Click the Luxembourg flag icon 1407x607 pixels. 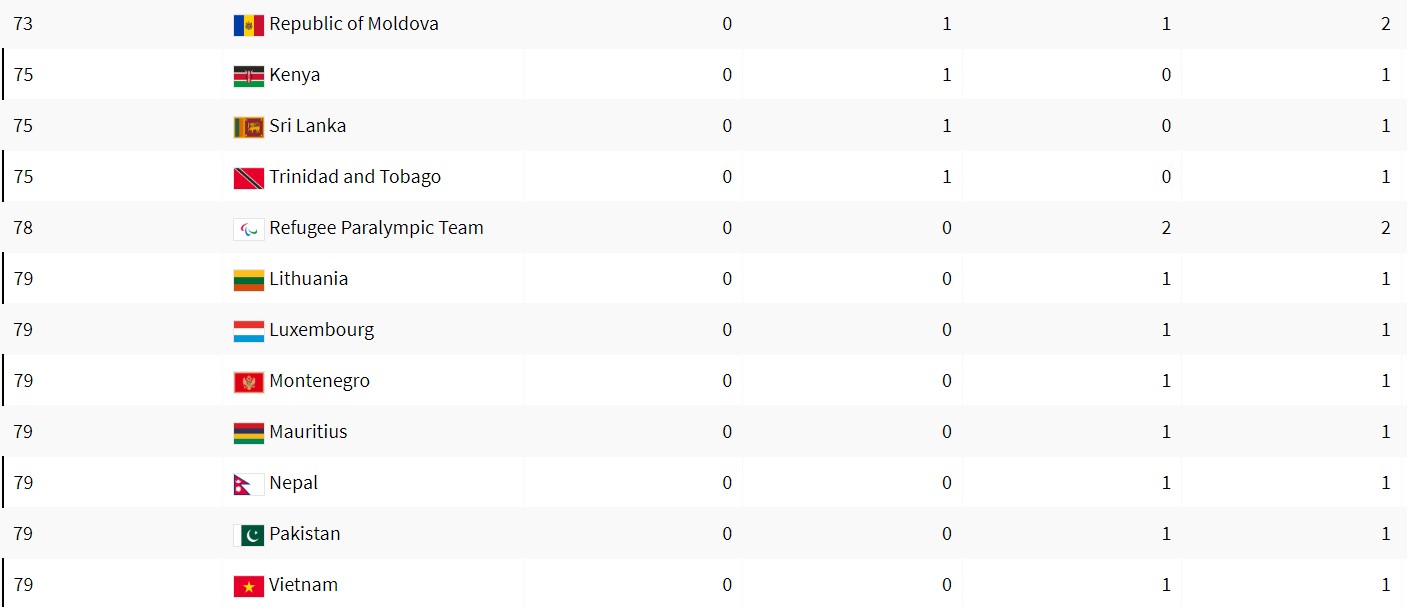(x=248, y=331)
